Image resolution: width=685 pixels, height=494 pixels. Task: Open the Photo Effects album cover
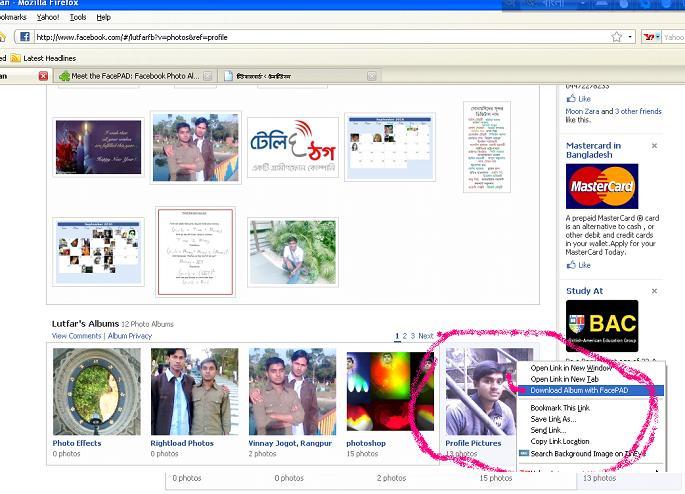tap(97, 391)
